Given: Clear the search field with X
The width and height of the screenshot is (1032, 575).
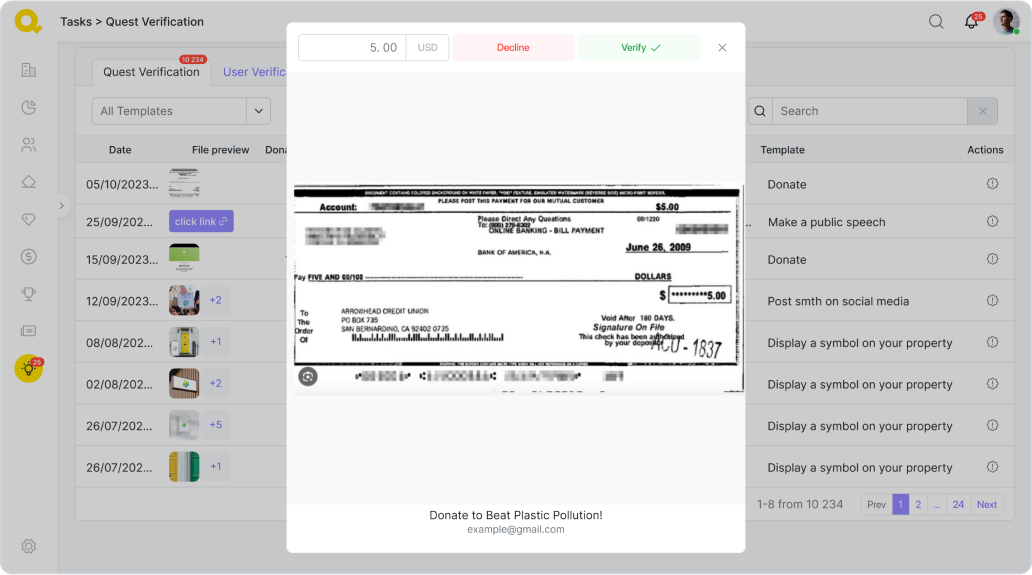Looking at the screenshot, I should pyautogui.click(x=982, y=111).
